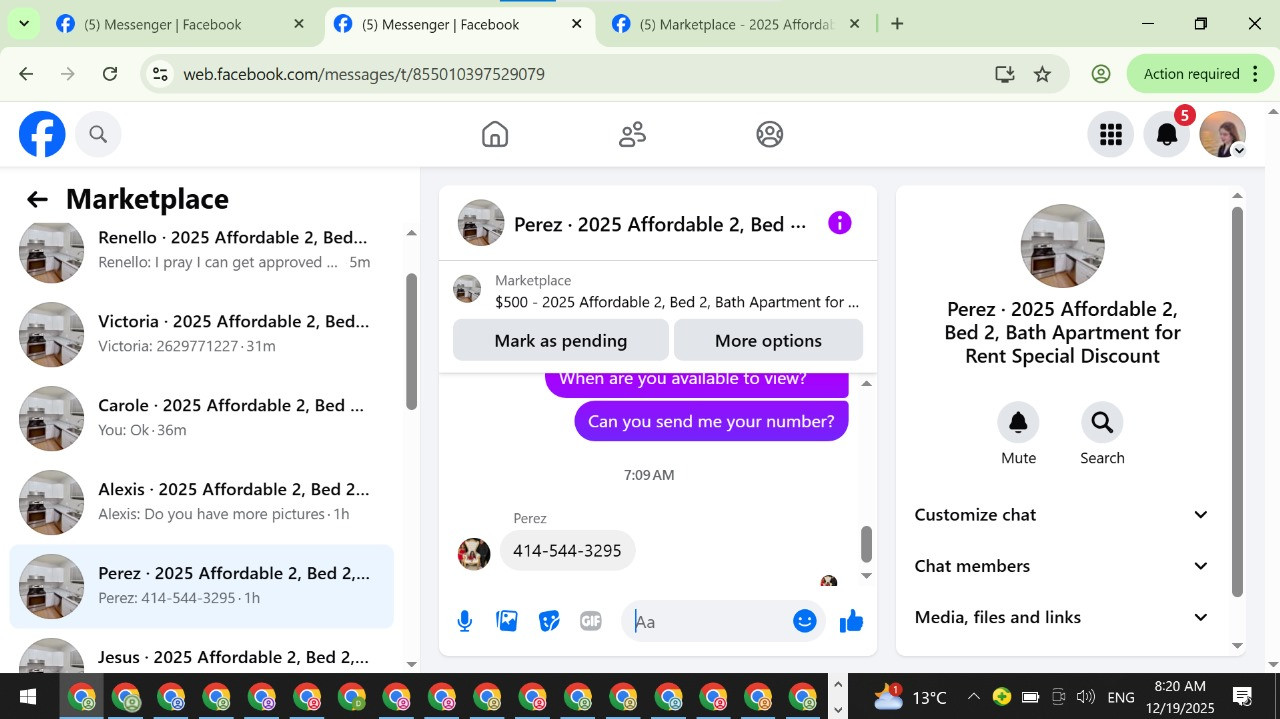Select the Perez conversation row
This screenshot has width=1280, height=719.
(x=202, y=586)
